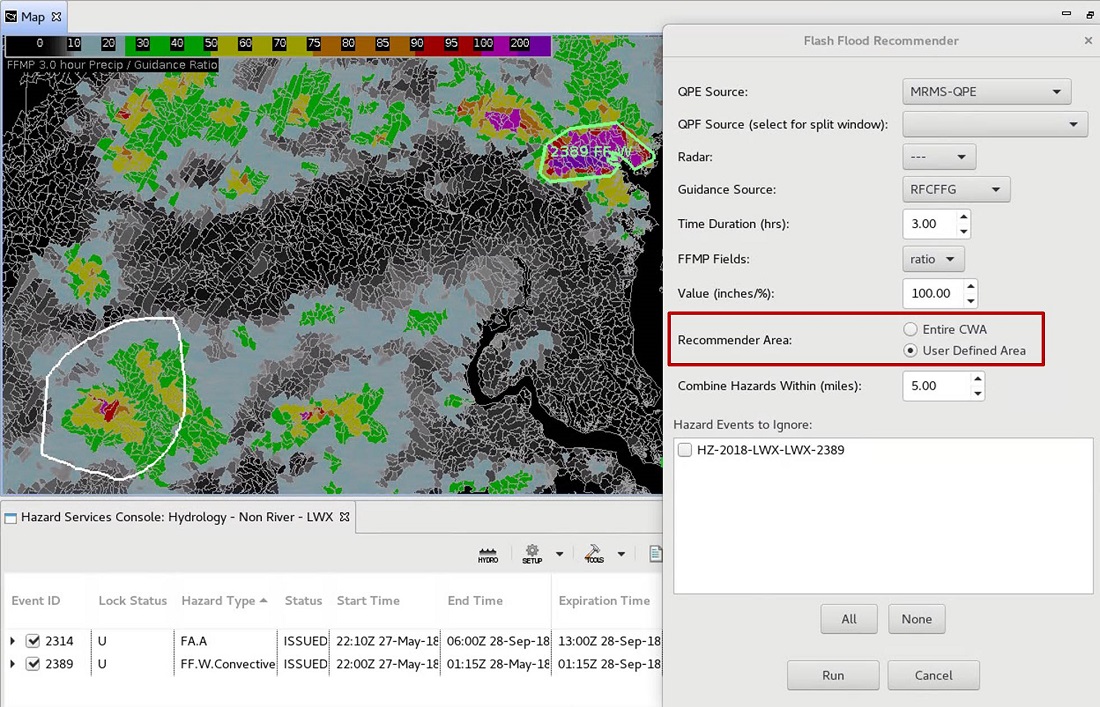Sort by the Status column header
Viewport: 1100px width, 707px height.
point(303,601)
